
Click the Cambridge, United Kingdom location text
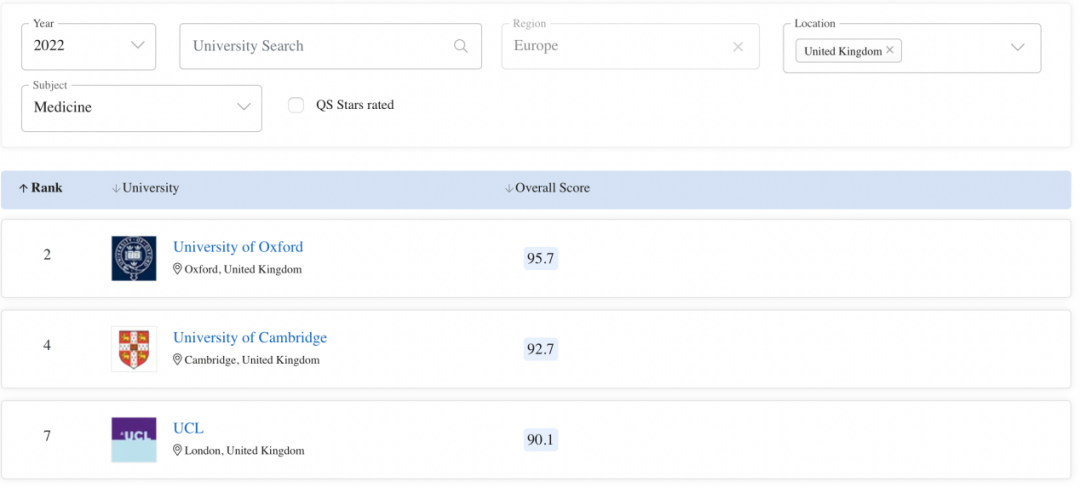[252, 361]
